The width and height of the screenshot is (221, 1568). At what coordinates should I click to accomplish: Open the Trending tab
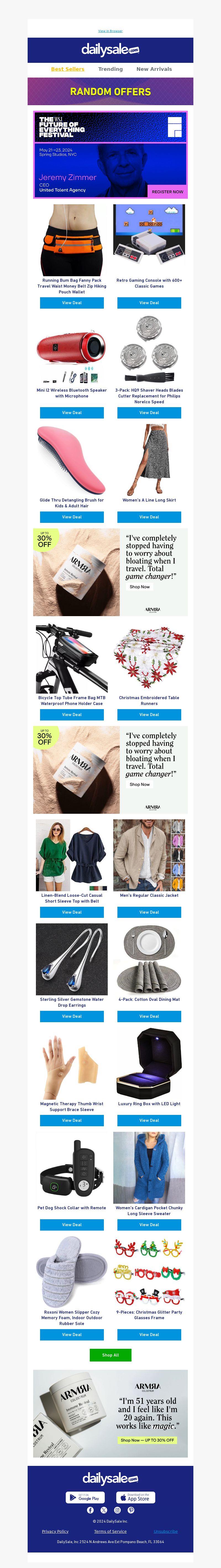point(110,69)
